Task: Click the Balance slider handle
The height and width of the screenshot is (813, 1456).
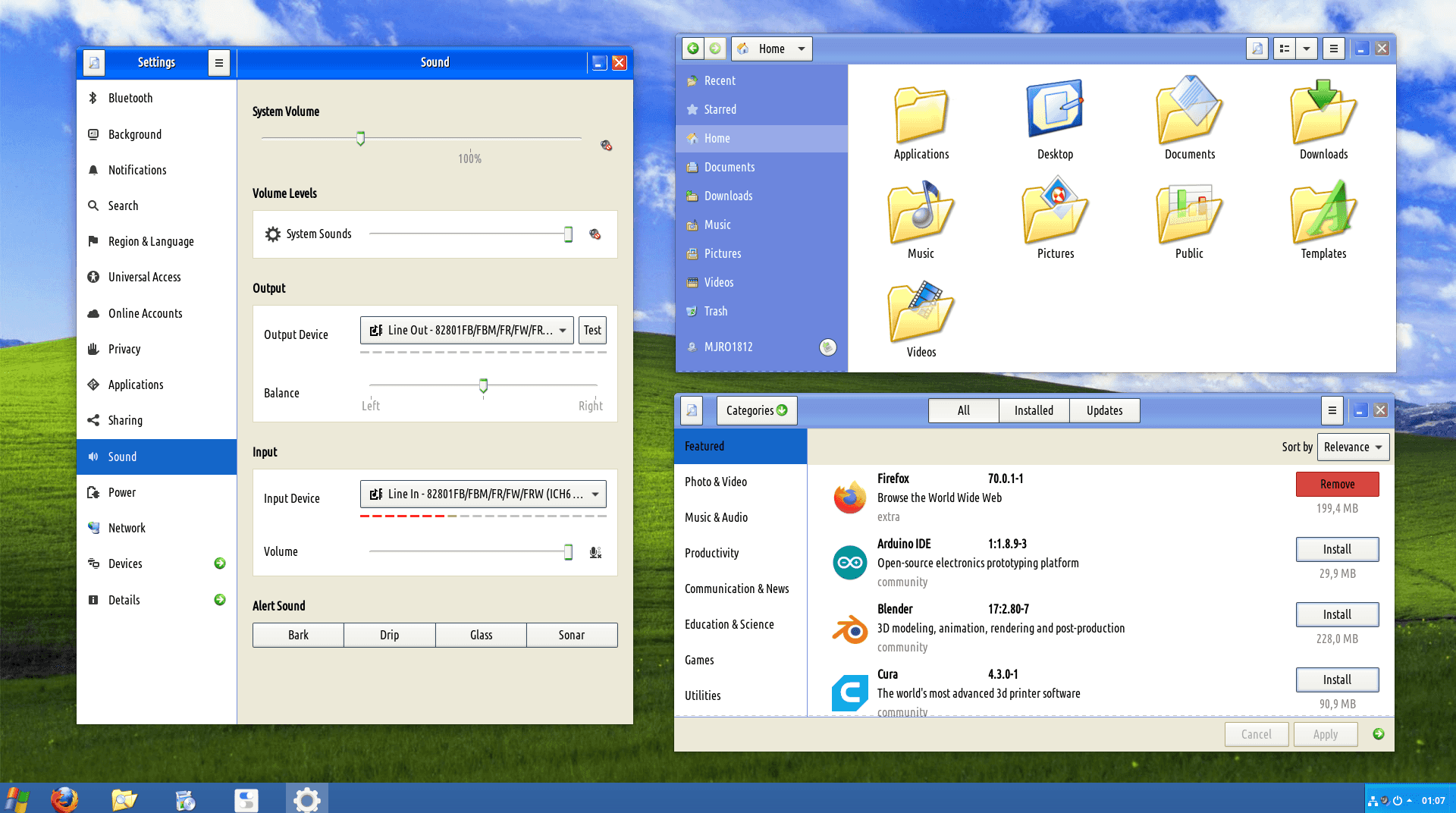Action: (483, 385)
